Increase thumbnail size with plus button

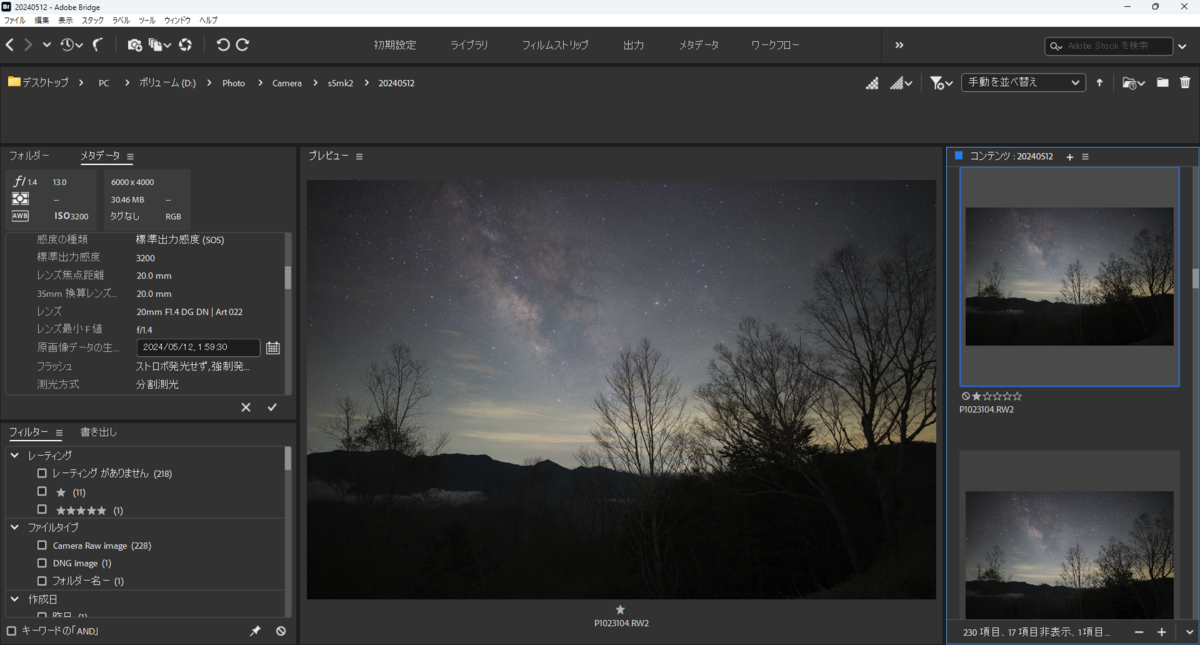tap(1161, 632)
